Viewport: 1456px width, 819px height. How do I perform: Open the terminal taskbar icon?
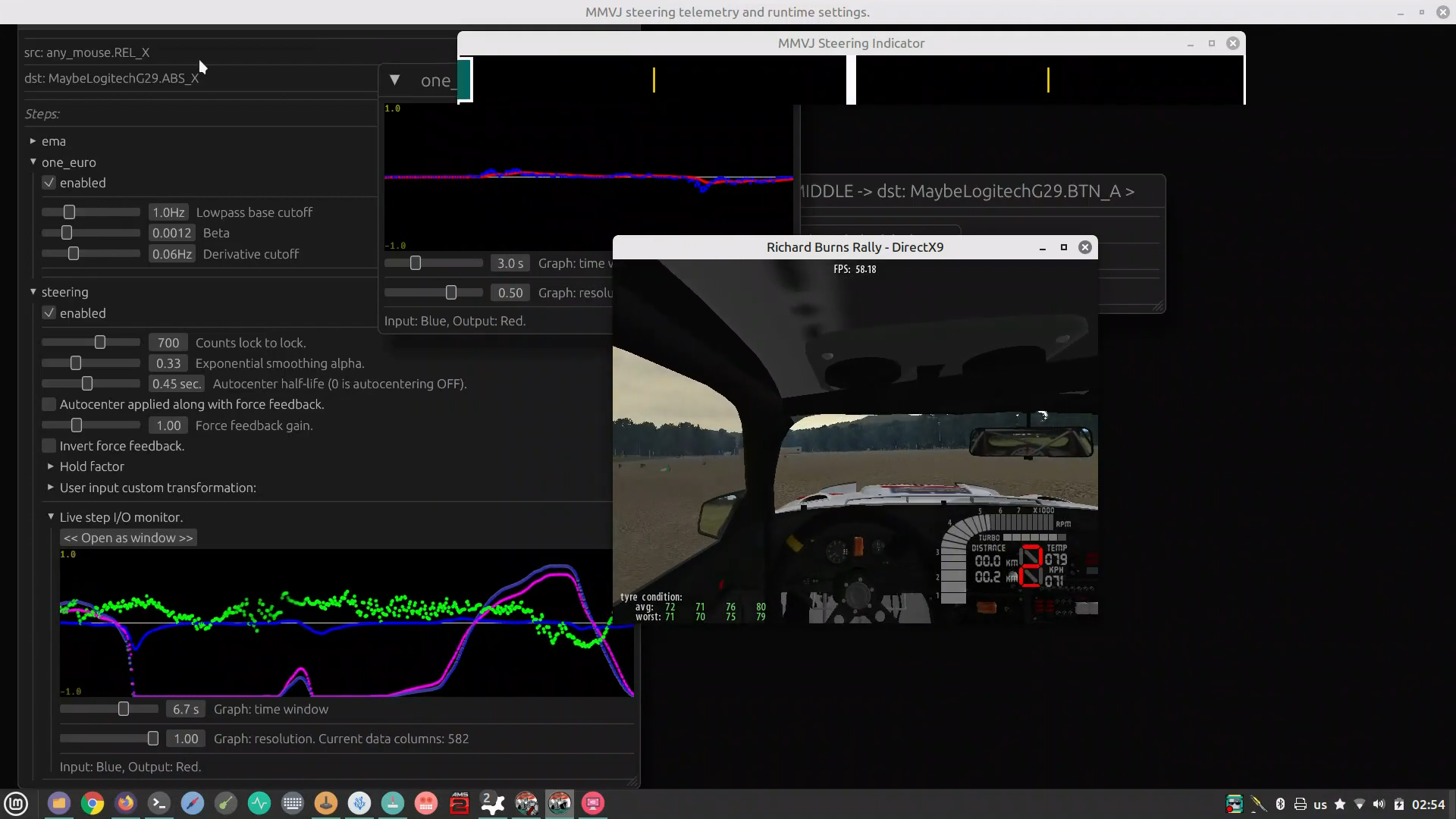pyautogui.click(x=159, y=803)
